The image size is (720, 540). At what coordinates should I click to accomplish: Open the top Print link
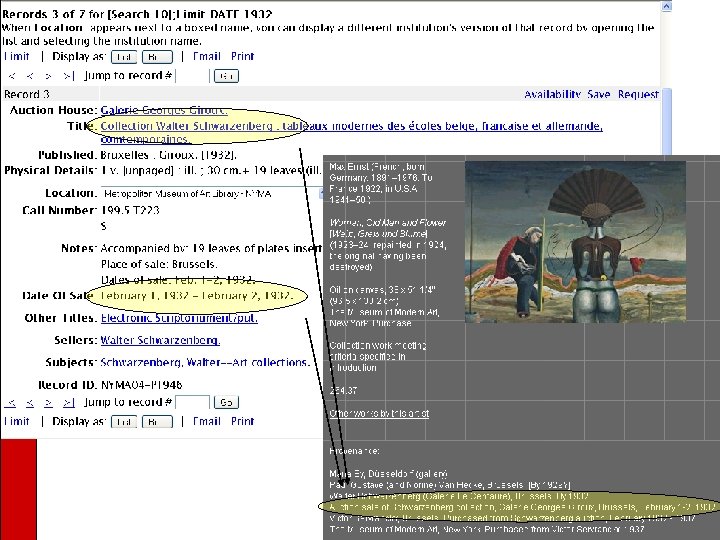pos(242,56)
